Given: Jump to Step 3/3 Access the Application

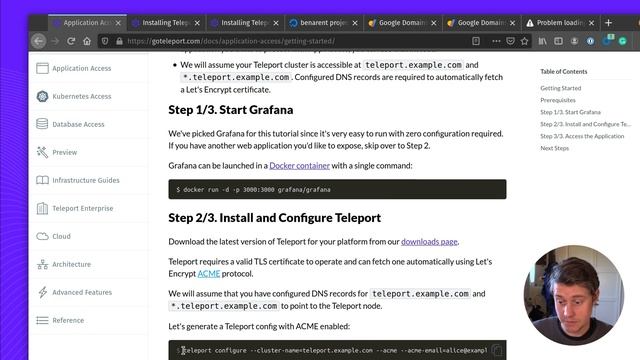Looking at the screenshot, I should click(x=582, y=136).
